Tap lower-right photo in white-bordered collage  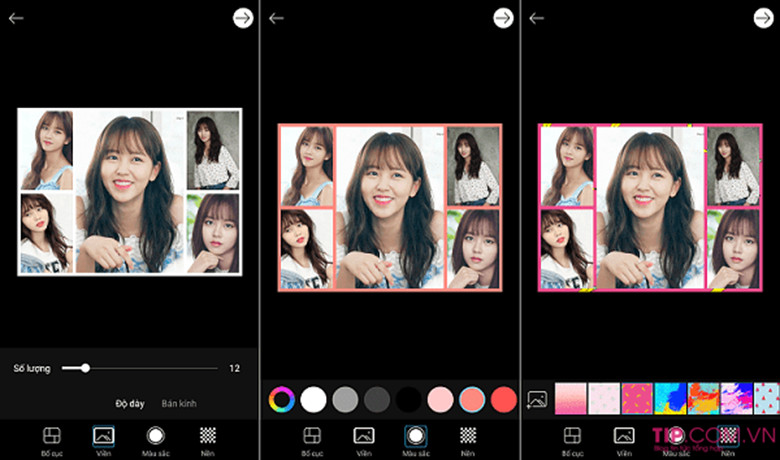(x=213, y=233)
